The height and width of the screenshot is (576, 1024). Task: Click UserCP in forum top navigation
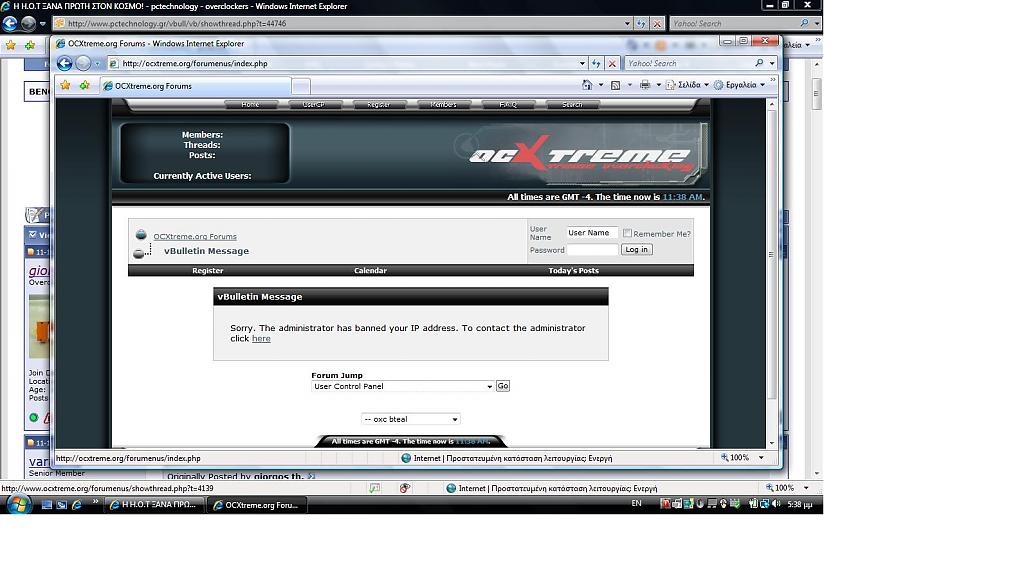tap(314, 104)
